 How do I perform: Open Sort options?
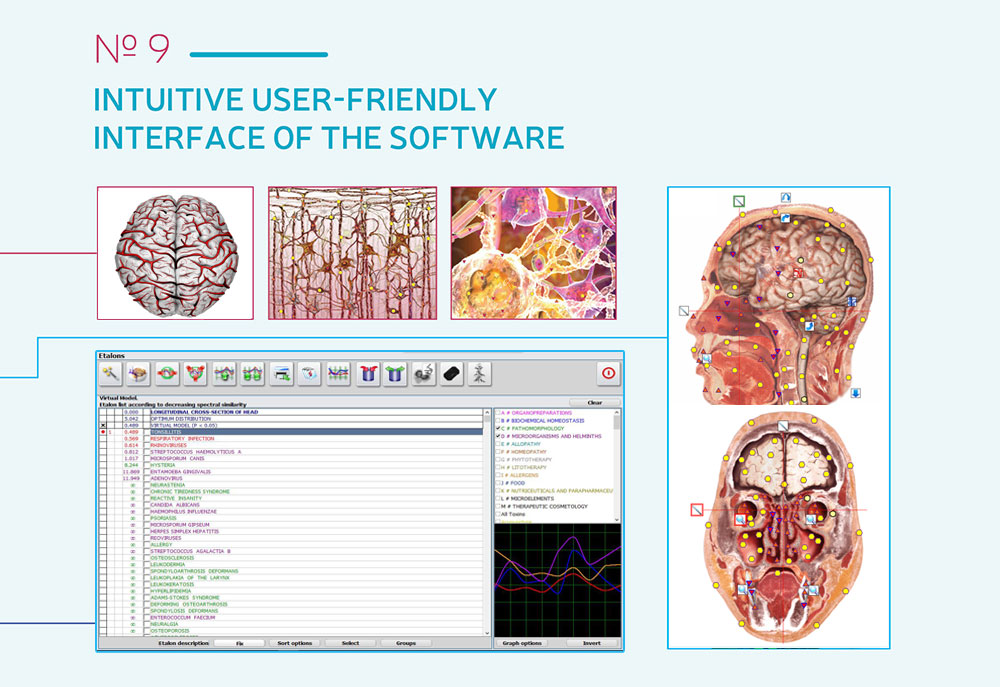[x=295, y=644]
